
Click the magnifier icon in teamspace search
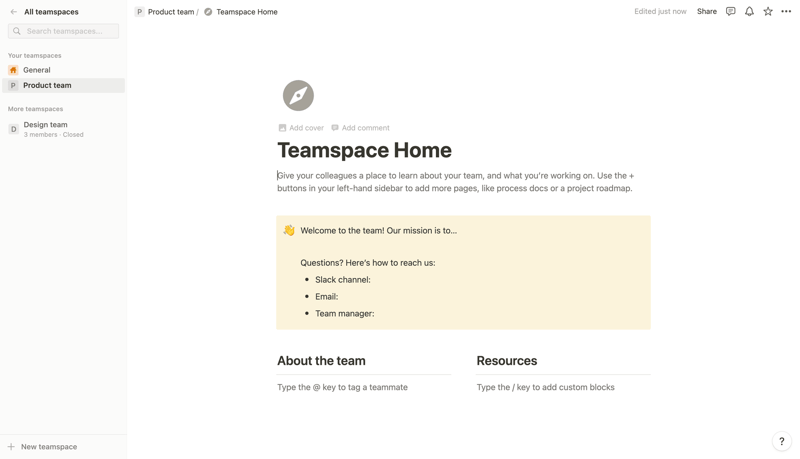[x=17, y=31]
